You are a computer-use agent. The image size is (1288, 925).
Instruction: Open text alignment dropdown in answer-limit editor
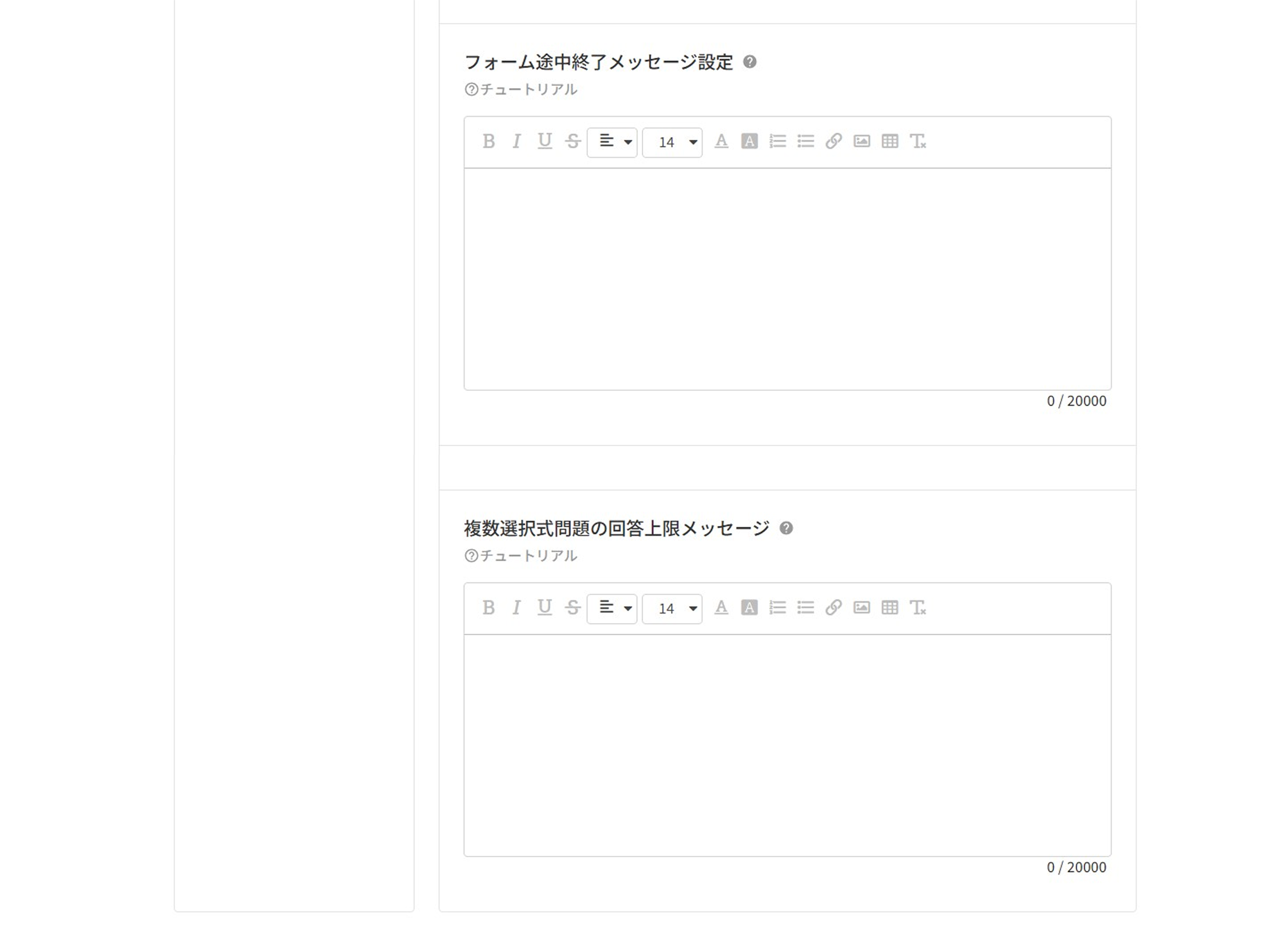coord(612,609)
